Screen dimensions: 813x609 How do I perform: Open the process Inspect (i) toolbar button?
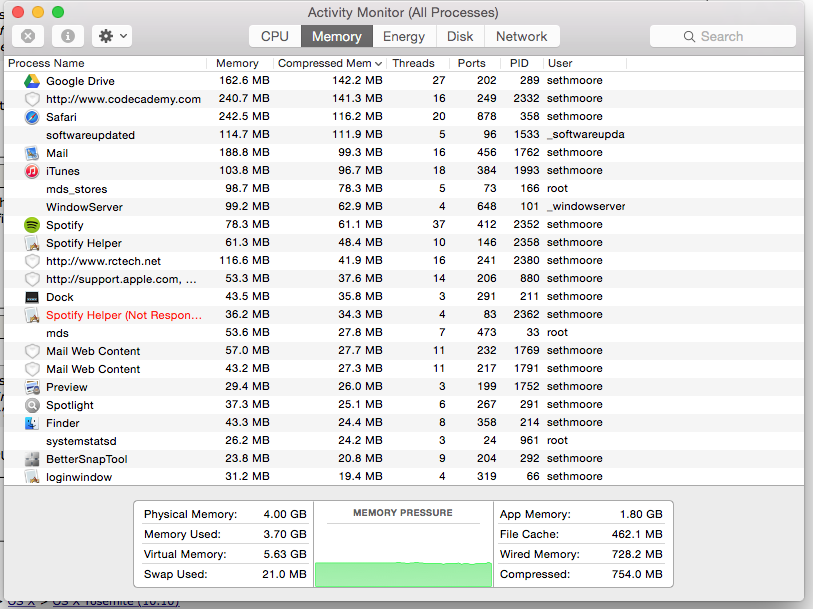tap(67, 36)
